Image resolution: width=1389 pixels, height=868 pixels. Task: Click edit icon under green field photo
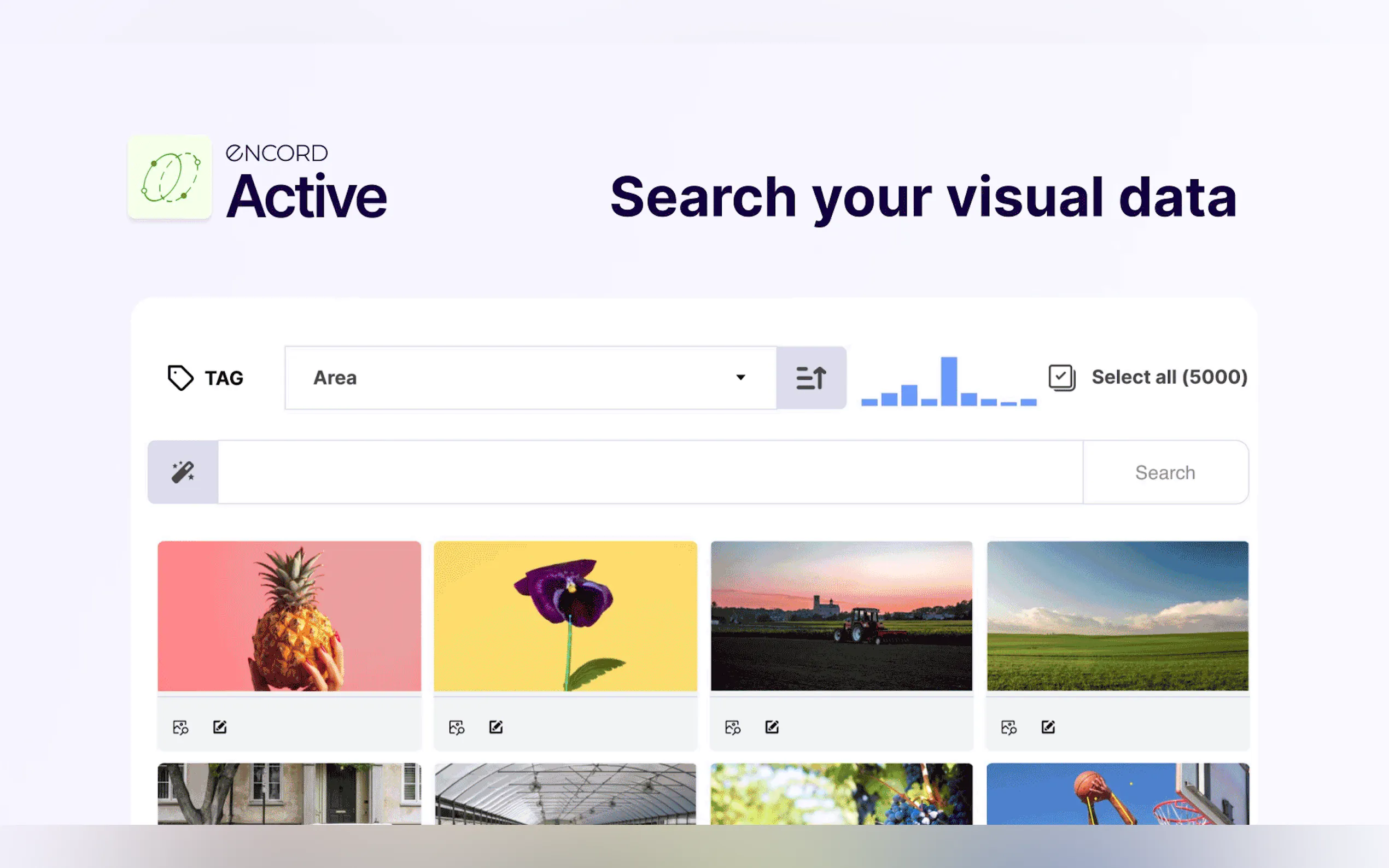[x=1048, y=727]
